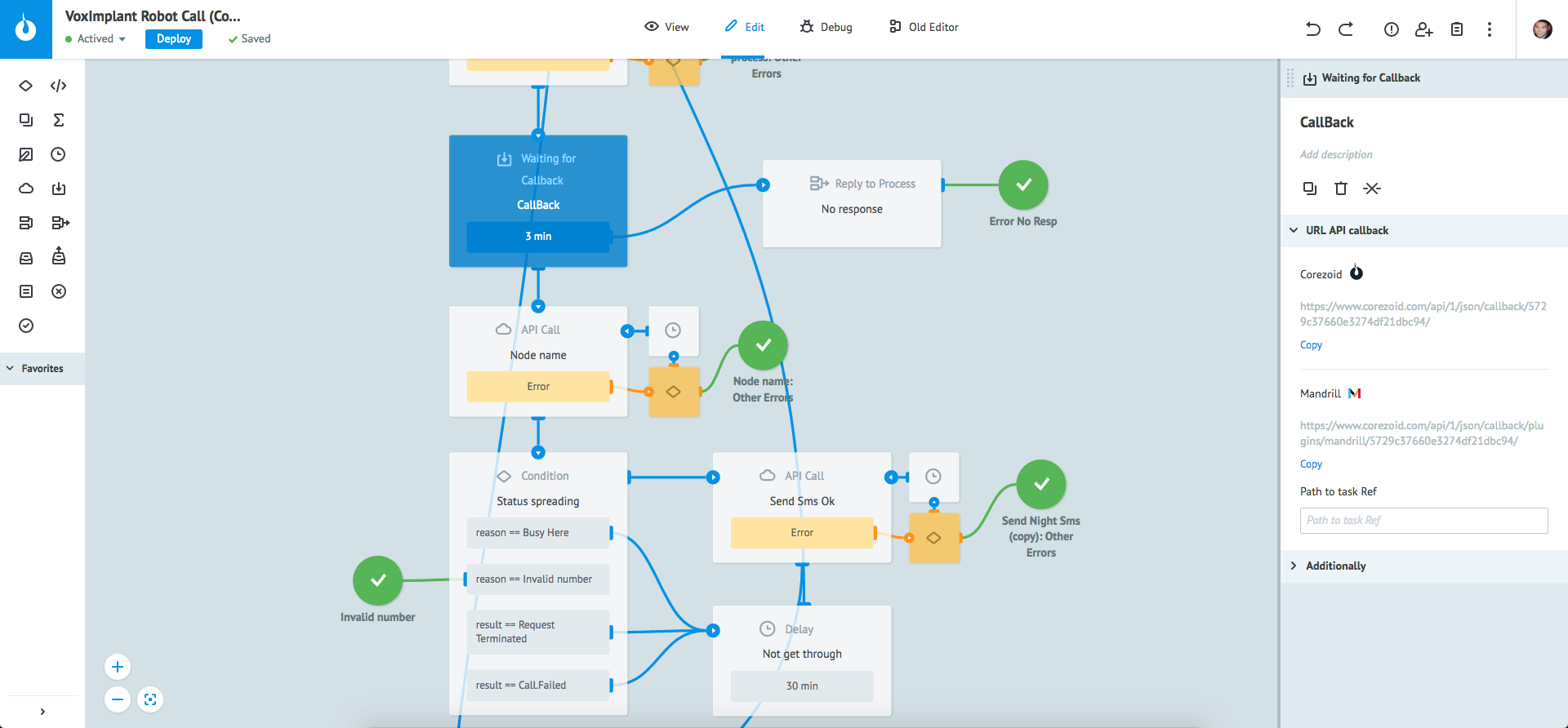
Task: Choose the Delay clock node in palette
Action: [x=59, y=154]
